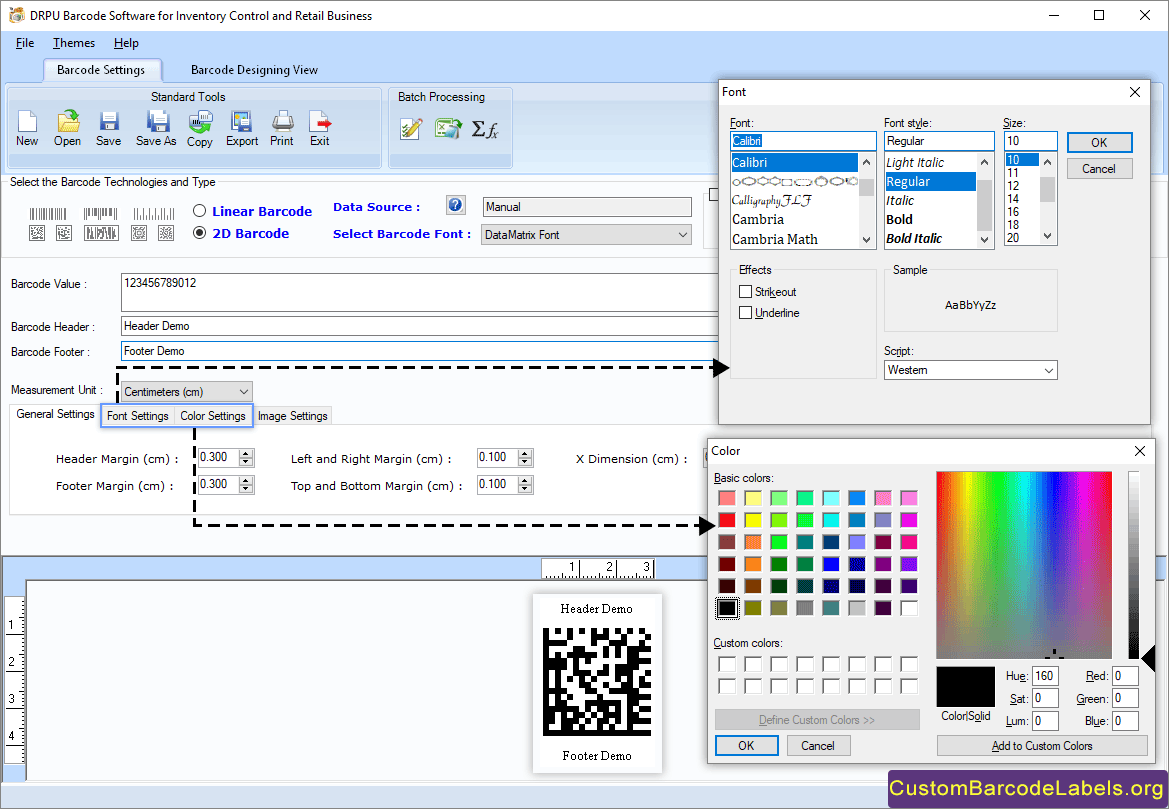Viewport: 1169px width, 809px height.
Task: Expand the Select Barcode Font dropdown
Action: [x=682, y=235]
